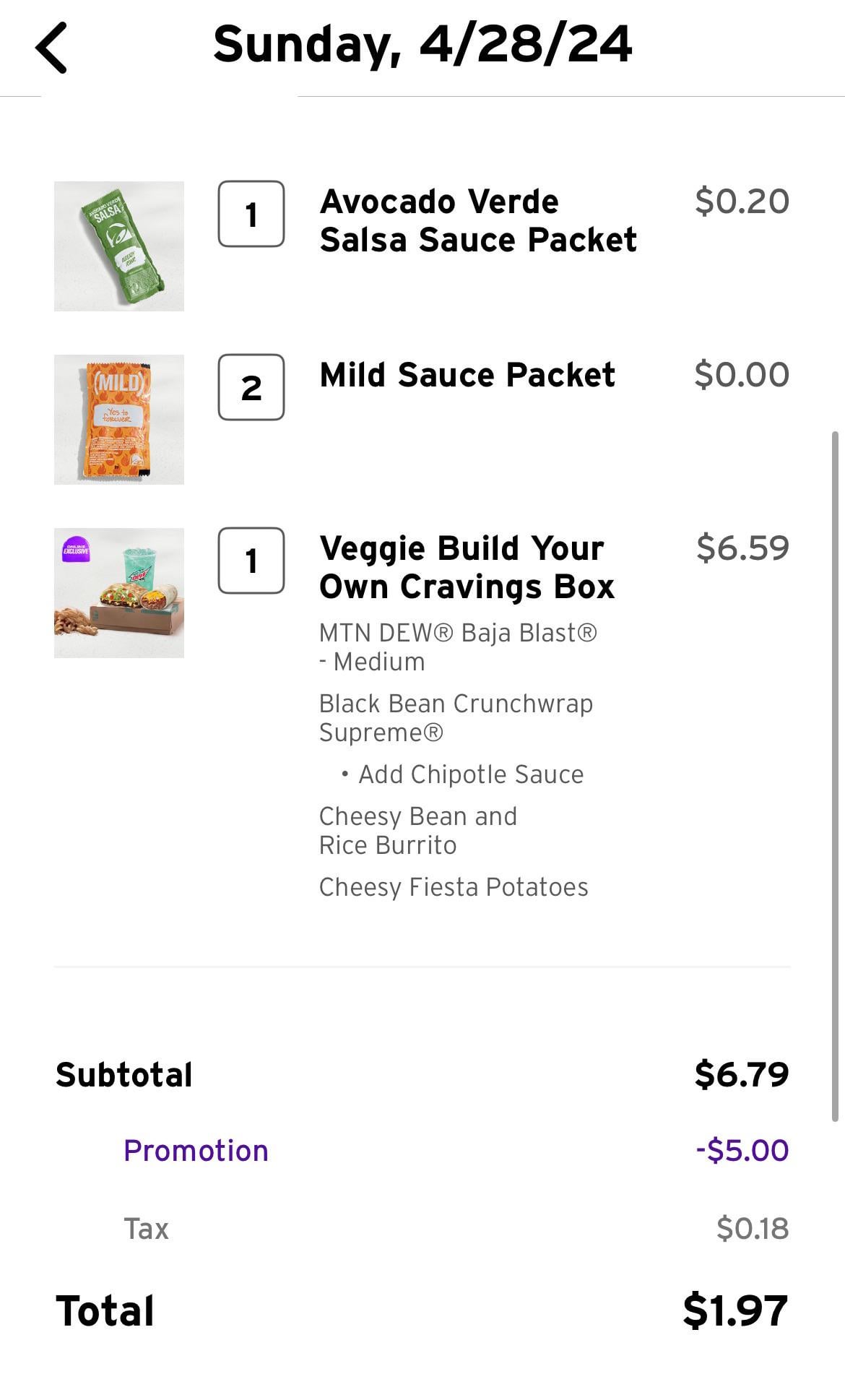The image size is (845, 1400).
Task: Open the Mild Sauce Packet image
Action: coord(119,420)
